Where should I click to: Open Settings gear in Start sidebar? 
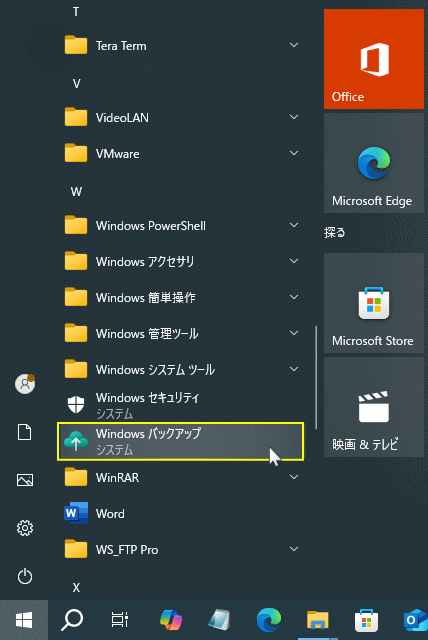(24, 528)
